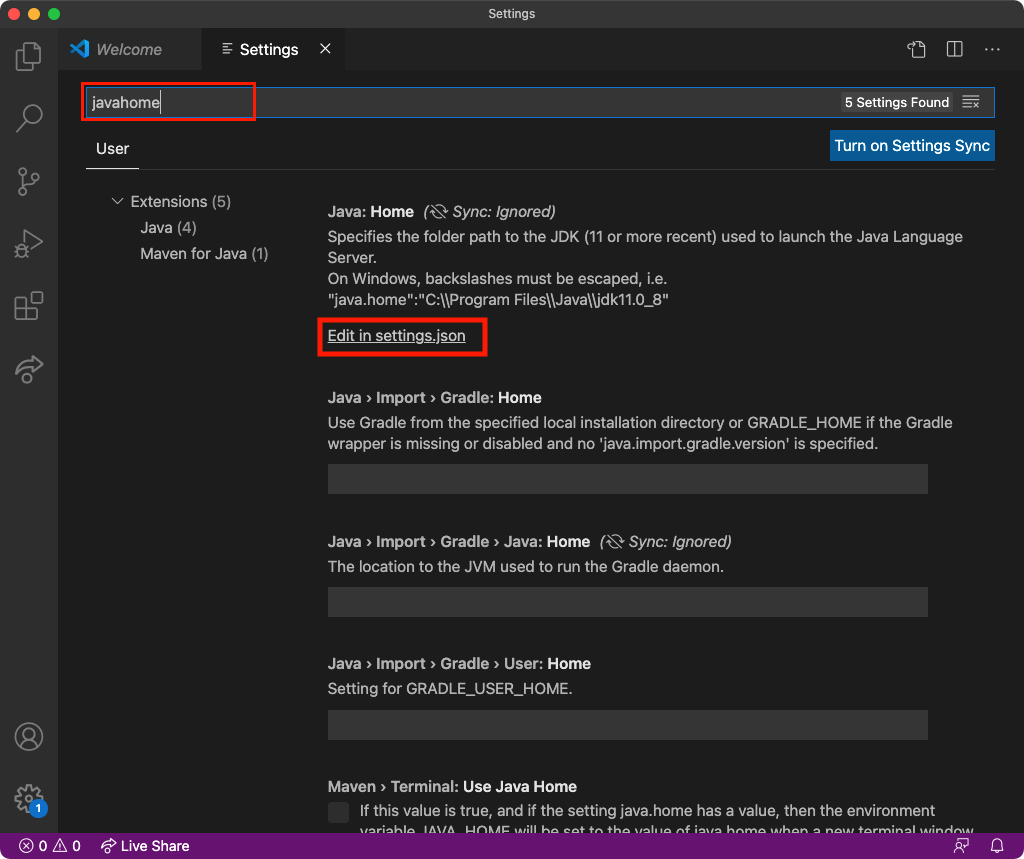1024x859 pixels.
Task: Open More Actions ellipsis menu
Action: coord(992,49)
